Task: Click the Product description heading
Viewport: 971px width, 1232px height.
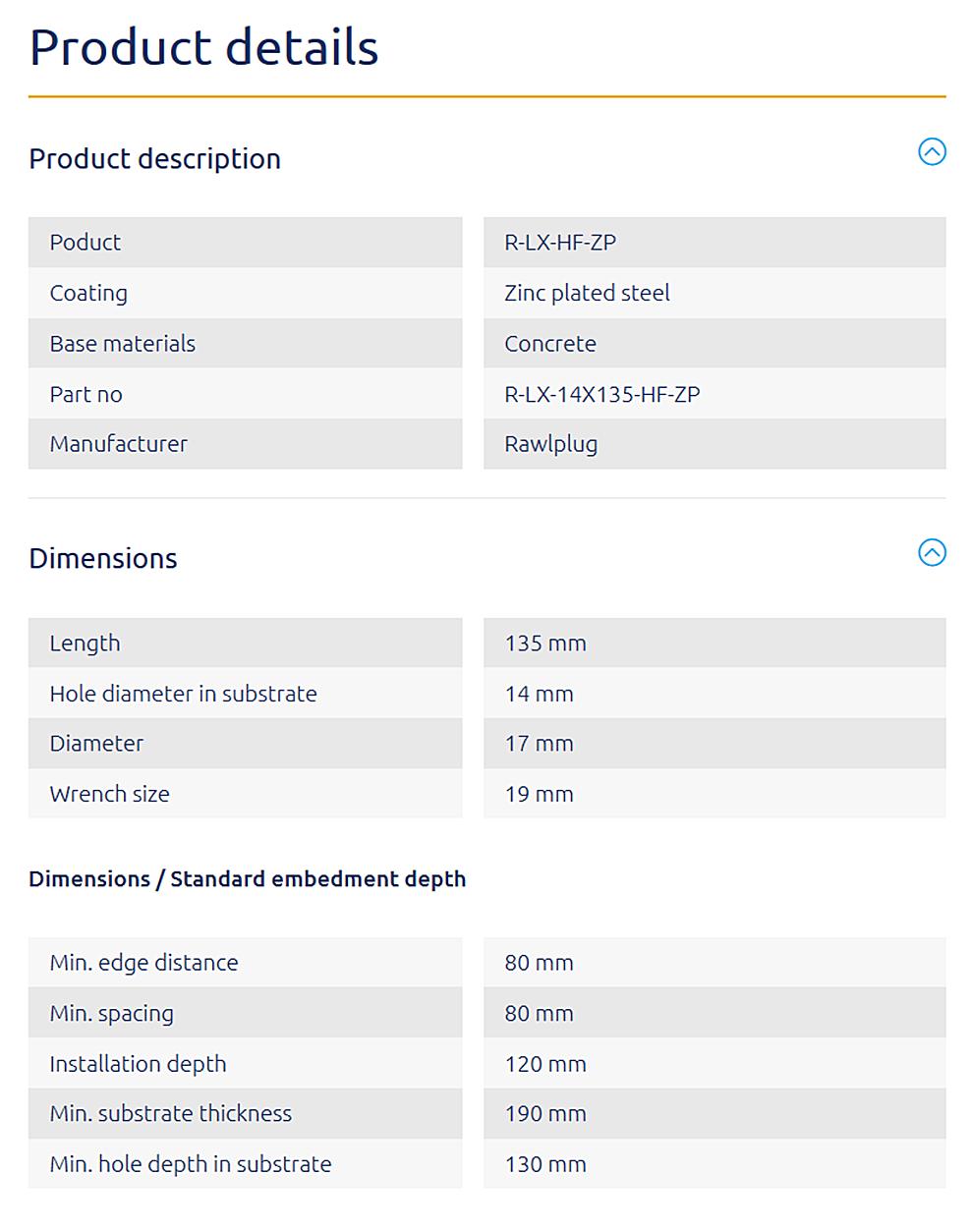Action: (154, 158)
